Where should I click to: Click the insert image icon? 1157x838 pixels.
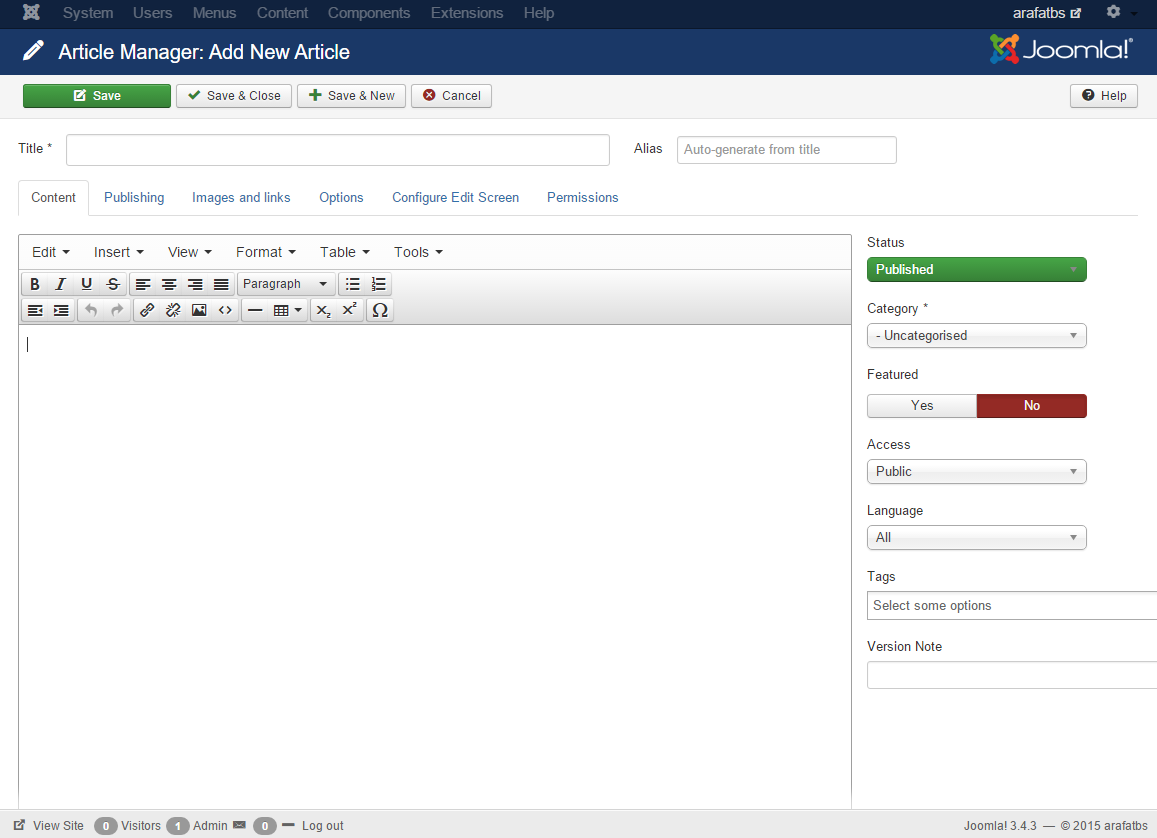tap(199, 310)
